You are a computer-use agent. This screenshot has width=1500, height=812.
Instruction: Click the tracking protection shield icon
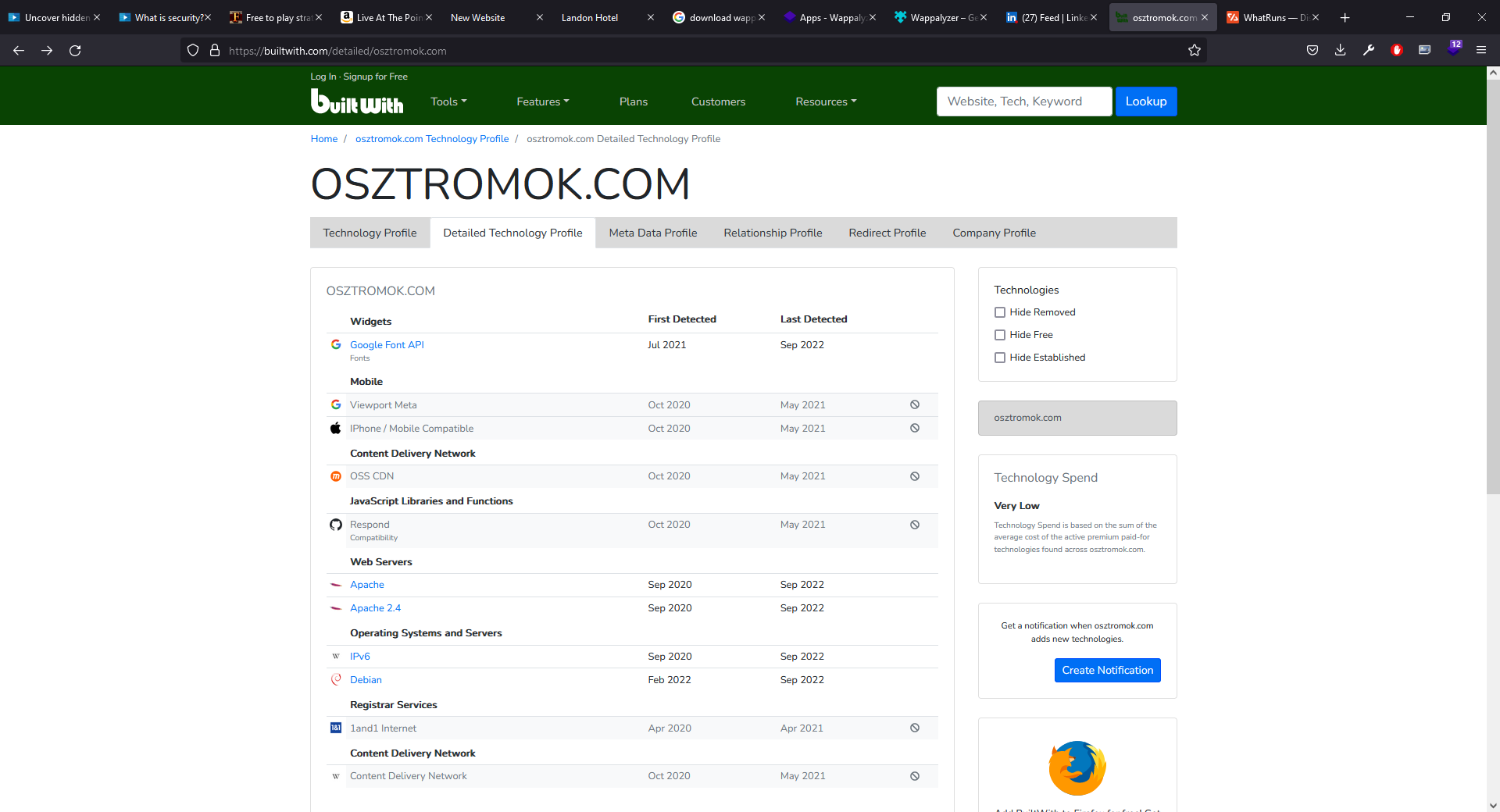point(193,51)
